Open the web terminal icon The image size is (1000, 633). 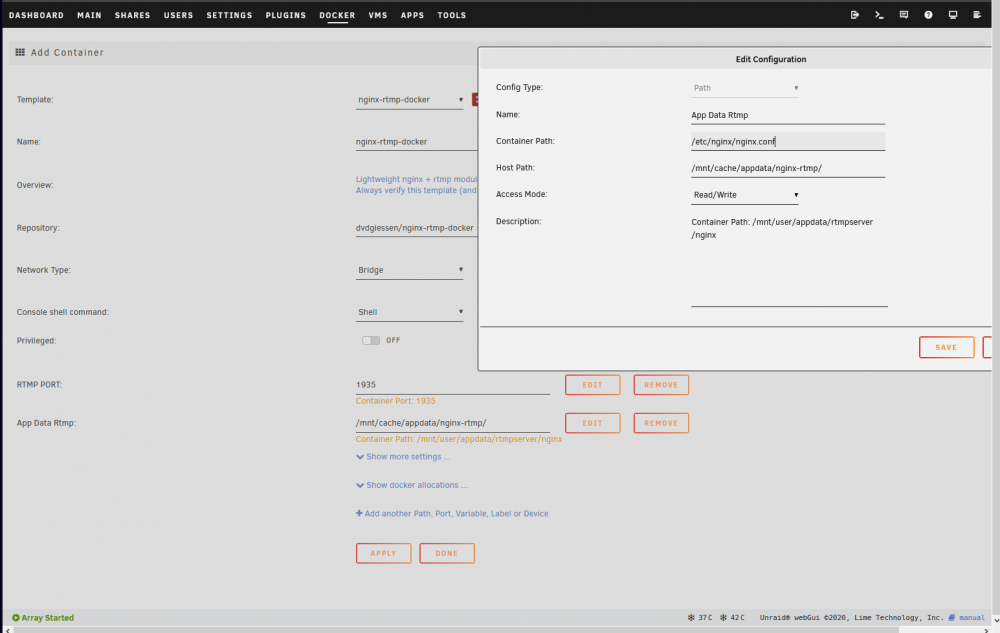click(x=879, y=15)
